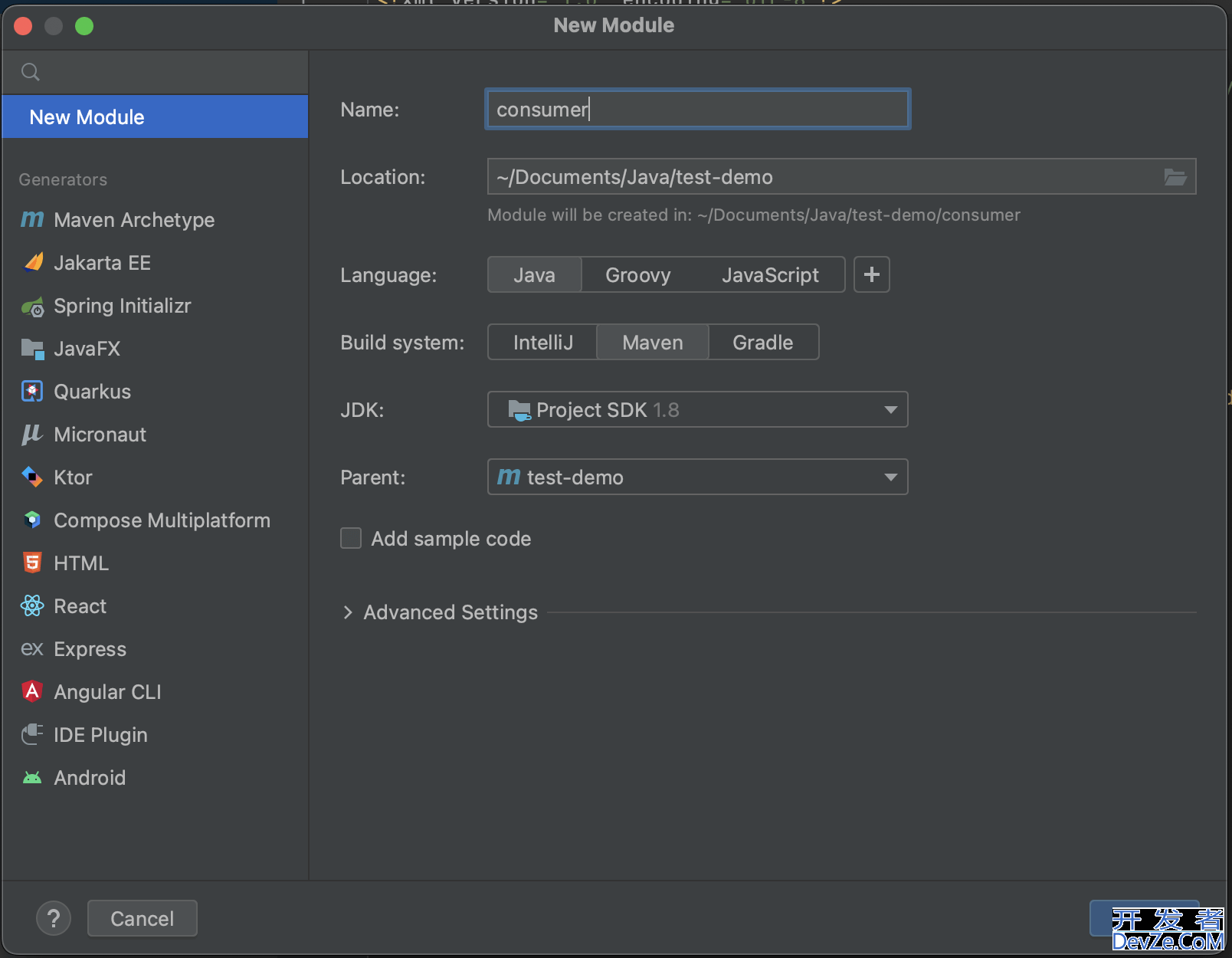This screenshot has height=958, width=1232.
Task: Click the Jakarta EE icon
Action: tap(32, 263)
